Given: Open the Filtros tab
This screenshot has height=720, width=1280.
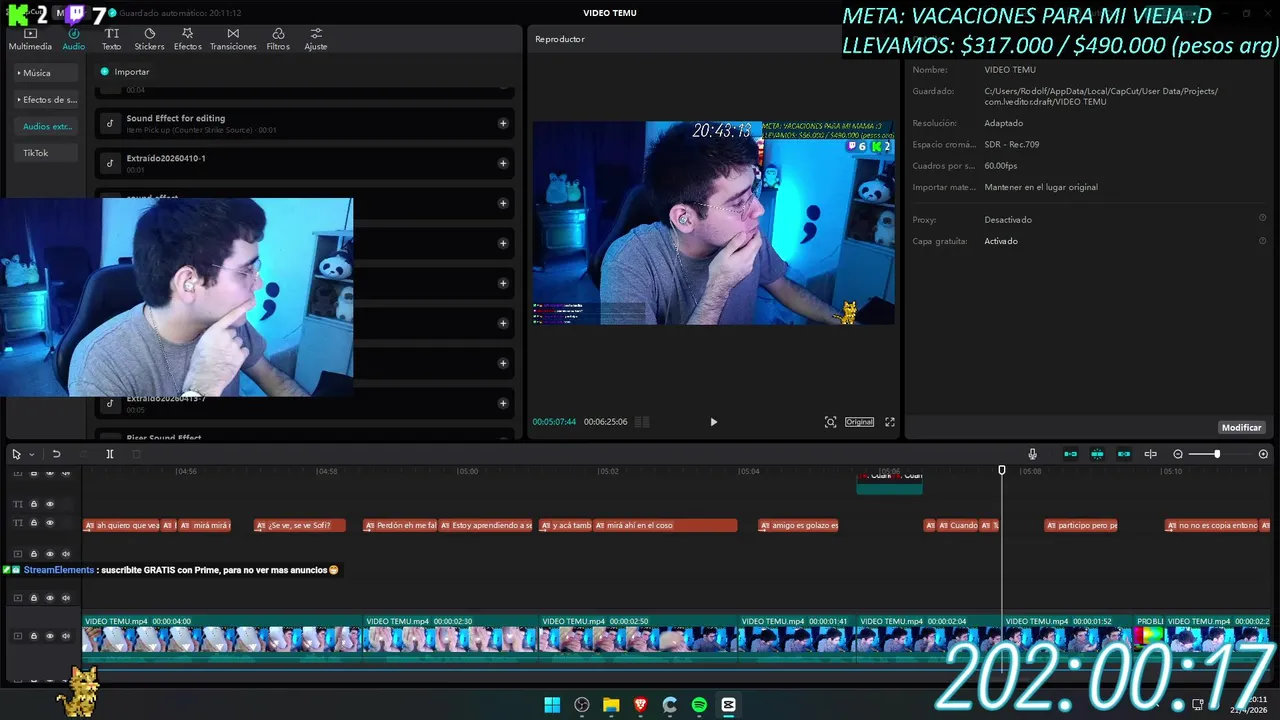Looking at the screenshot, I should coord(278,39).
